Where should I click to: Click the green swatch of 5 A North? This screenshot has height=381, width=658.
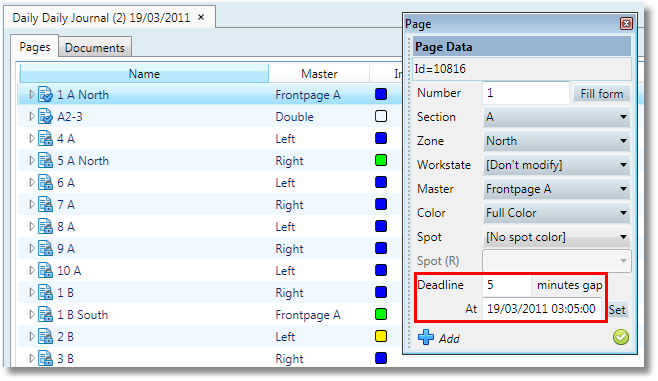point(381,160)
